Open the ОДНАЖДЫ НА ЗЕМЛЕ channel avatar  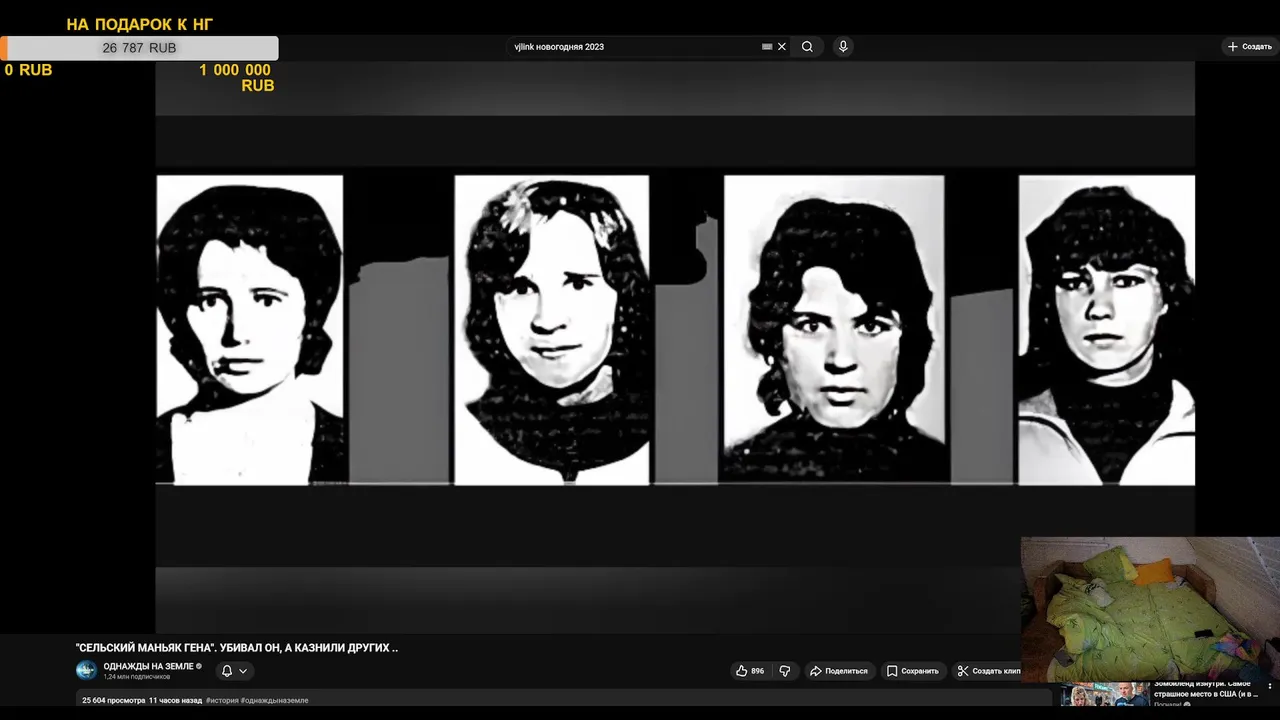point(87,670)
